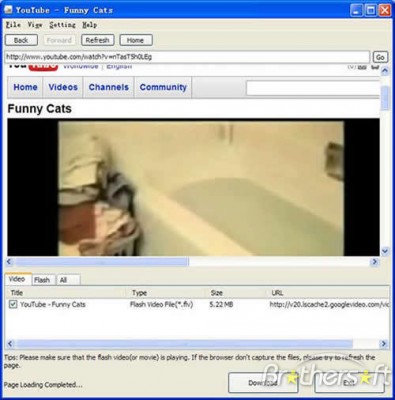This screenshot has height=400, width=395.
Task: Sort list by Title column
Action: point(67,293)
